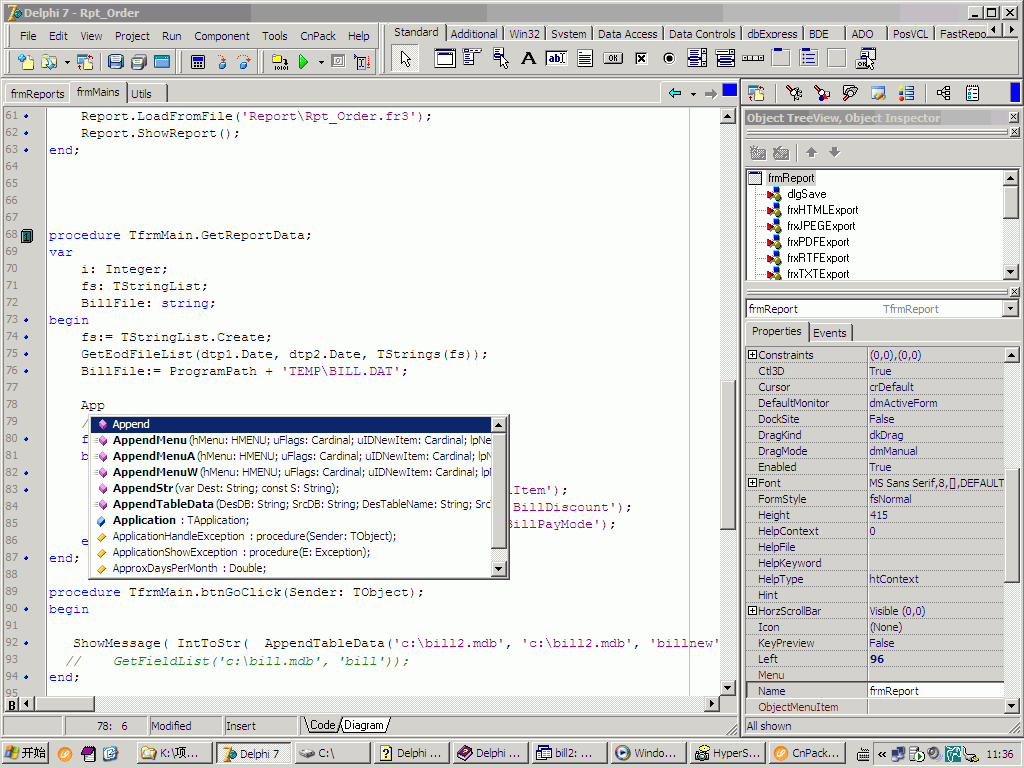Image resolution: width=1024 pixels, height=768 pixels.
Task: Expand the Constraints property node
Action: (x=752, y=355)
